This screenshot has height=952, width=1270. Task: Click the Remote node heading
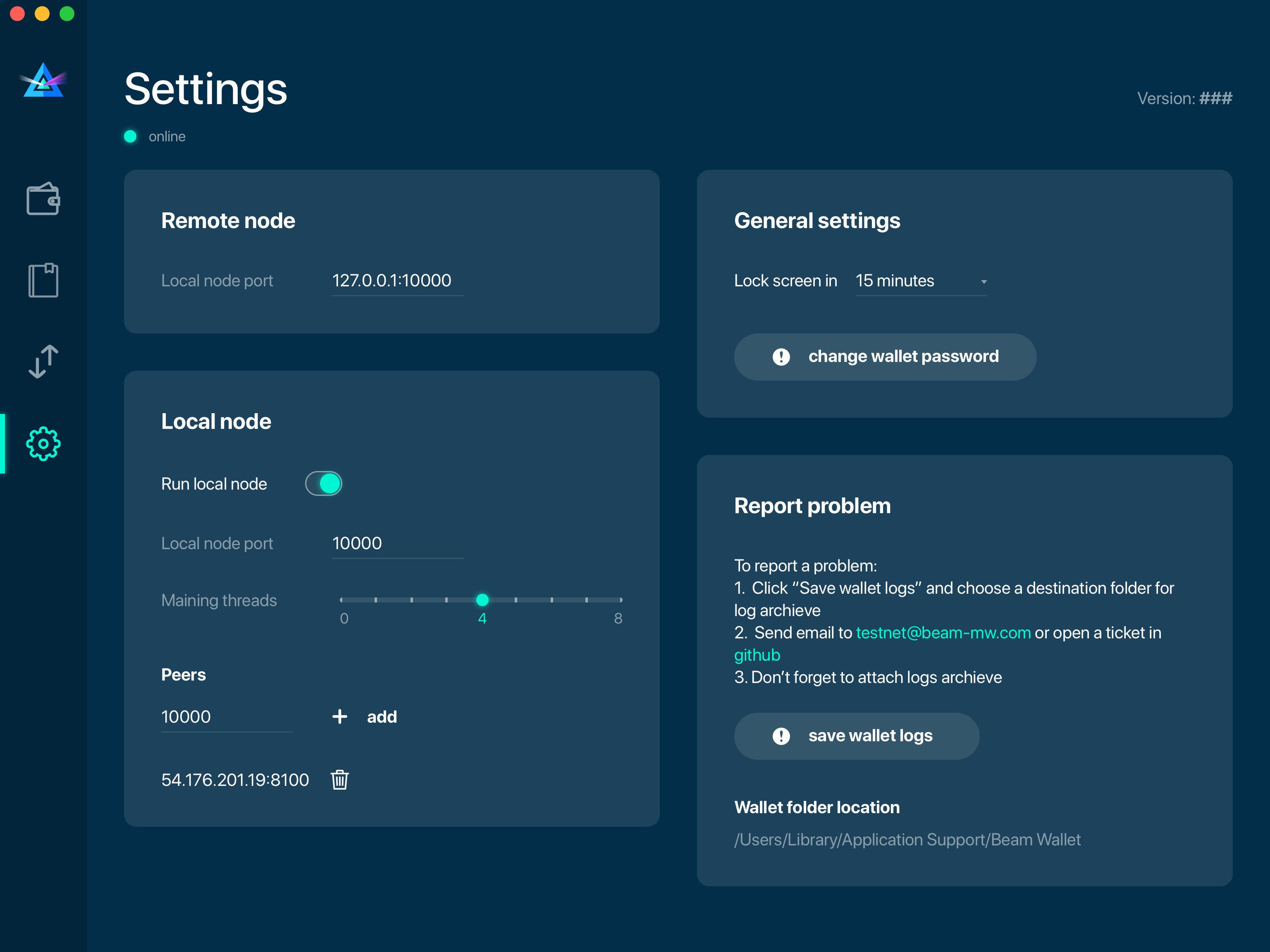[228, 220]
